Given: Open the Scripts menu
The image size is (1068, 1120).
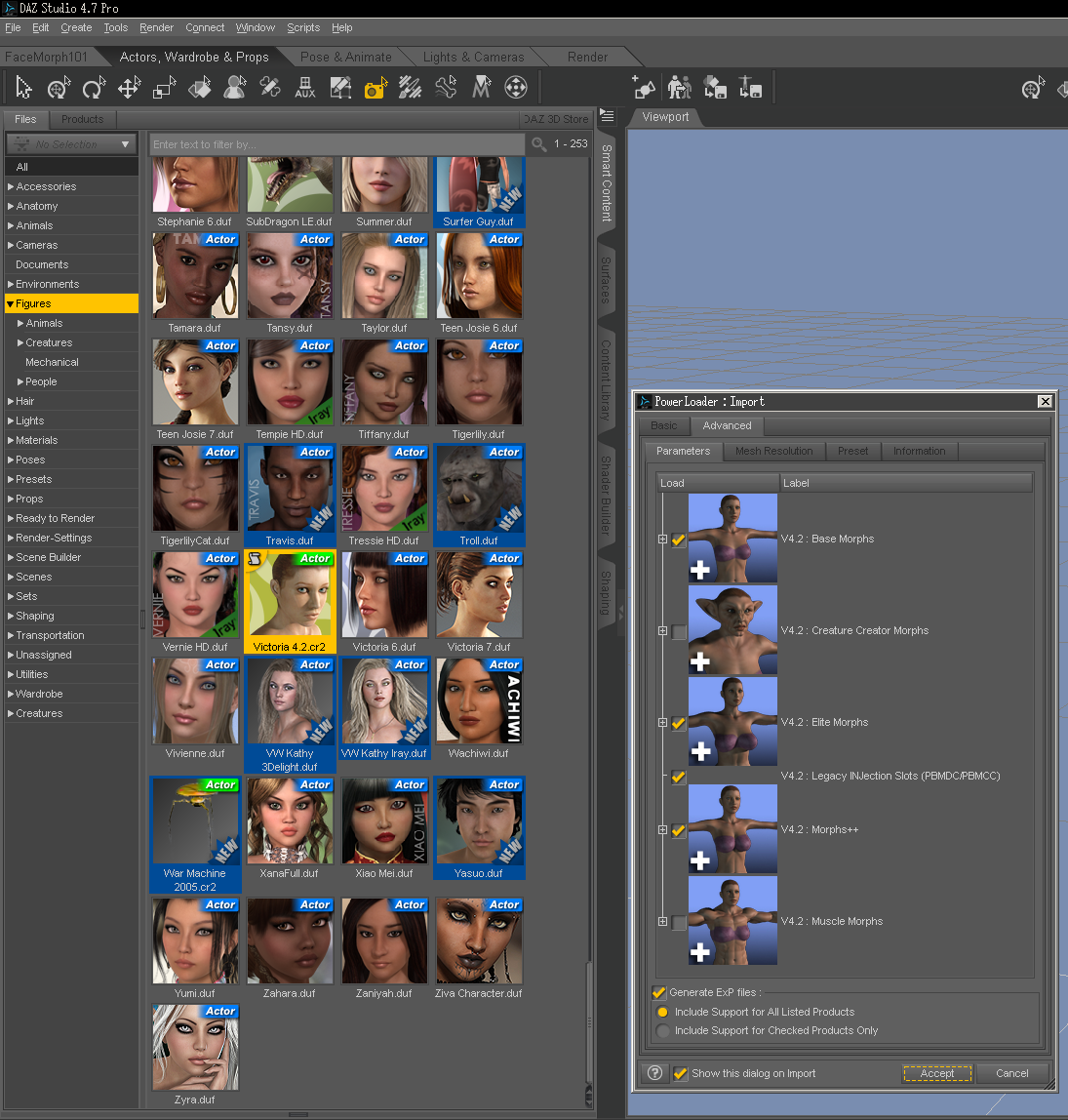Looking at the screenshot, I should coord(303,27).
